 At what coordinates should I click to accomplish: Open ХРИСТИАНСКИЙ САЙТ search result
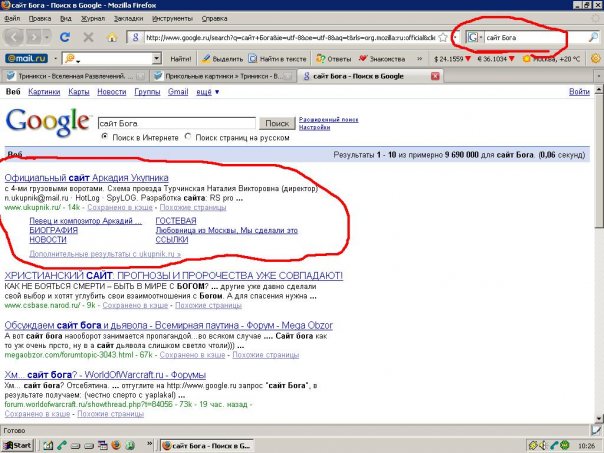point(174,276)
